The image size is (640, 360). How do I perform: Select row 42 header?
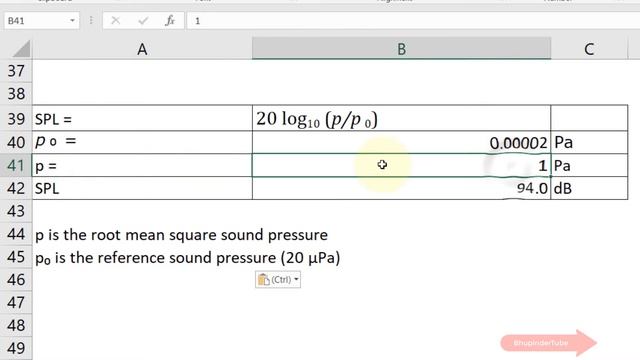click(x=16, y=188)
